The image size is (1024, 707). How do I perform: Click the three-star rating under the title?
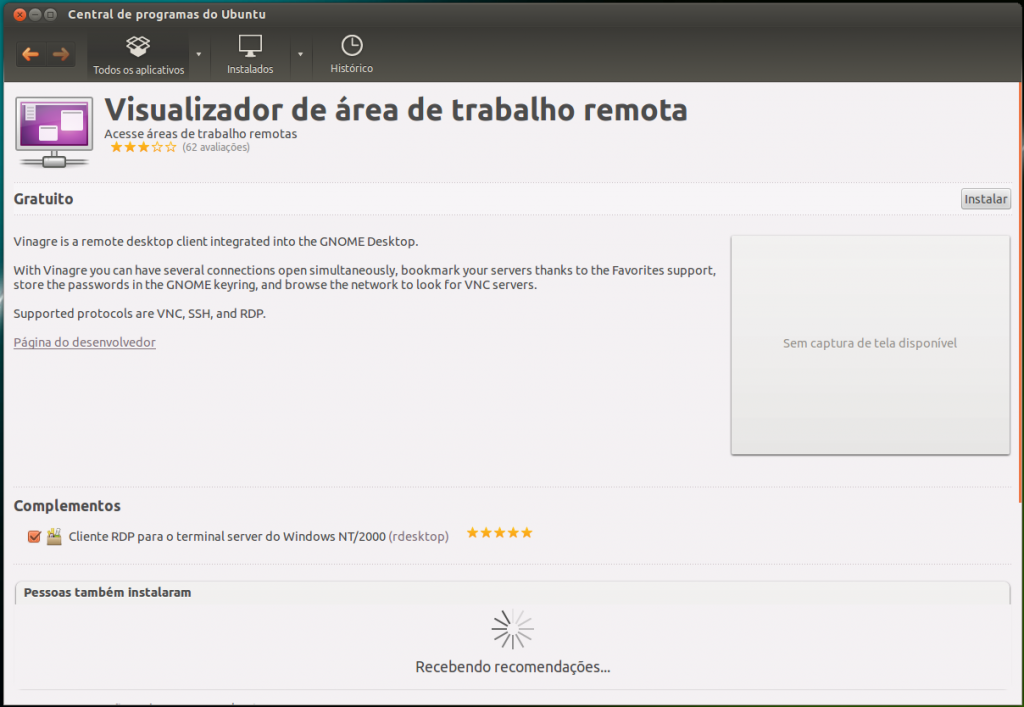pos(144,148)
